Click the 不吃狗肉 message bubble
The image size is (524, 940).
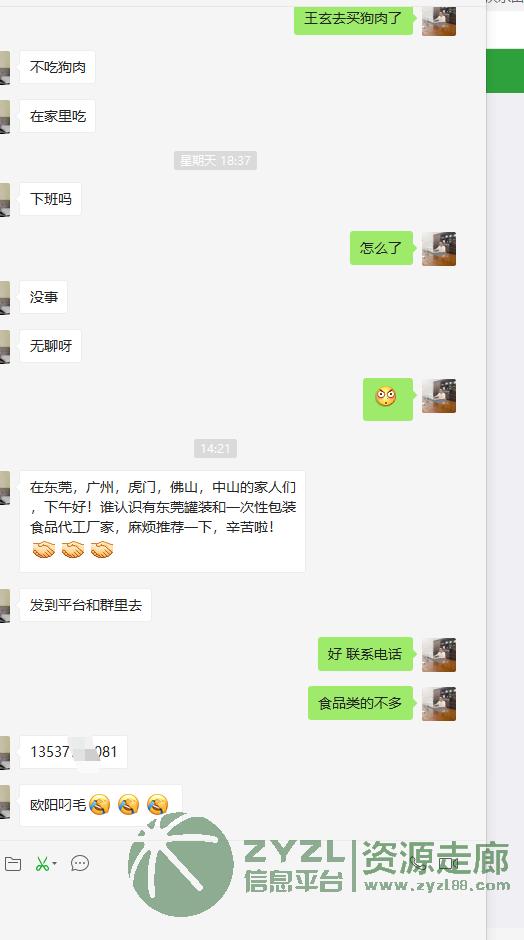(x=58, y=67)
